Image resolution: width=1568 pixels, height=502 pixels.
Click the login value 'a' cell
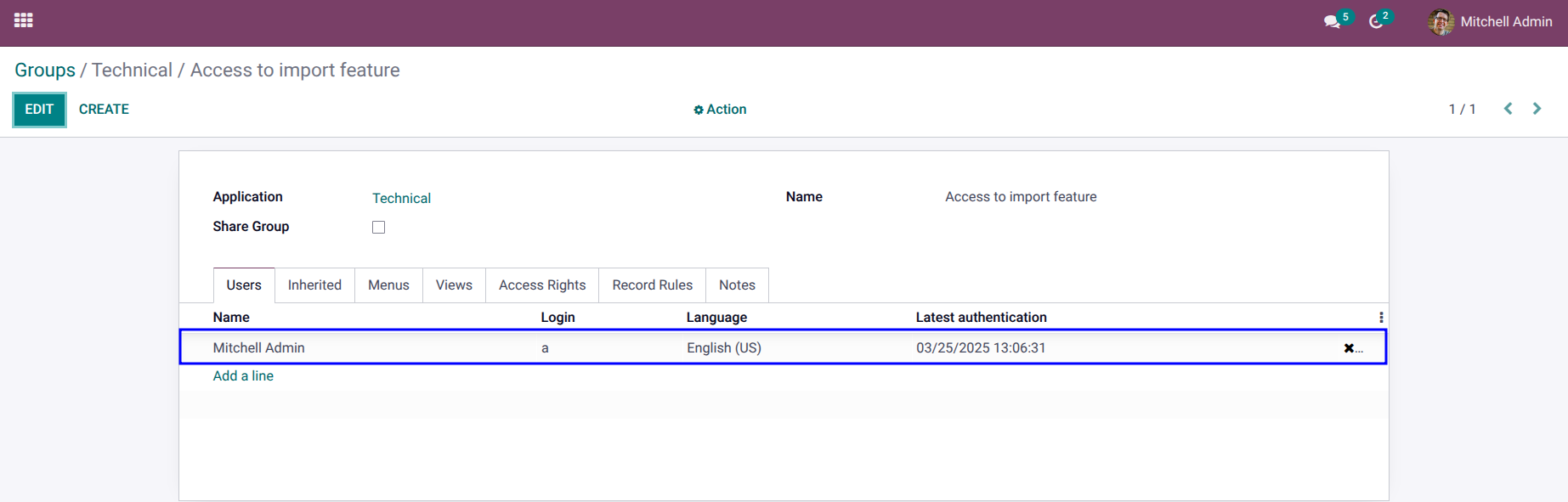545,348
